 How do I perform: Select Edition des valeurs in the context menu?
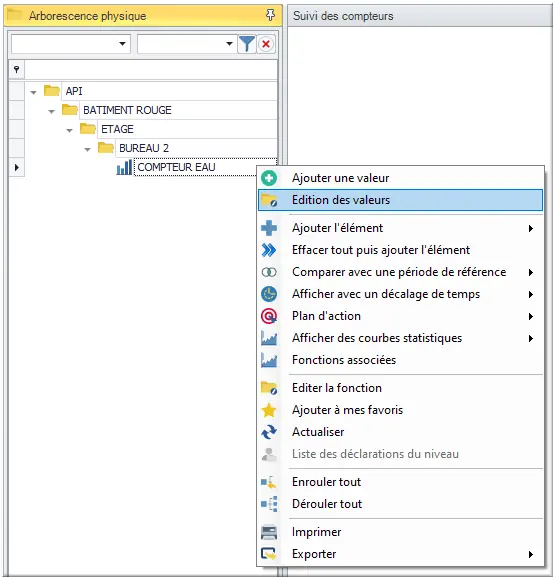tap(400, 200)
